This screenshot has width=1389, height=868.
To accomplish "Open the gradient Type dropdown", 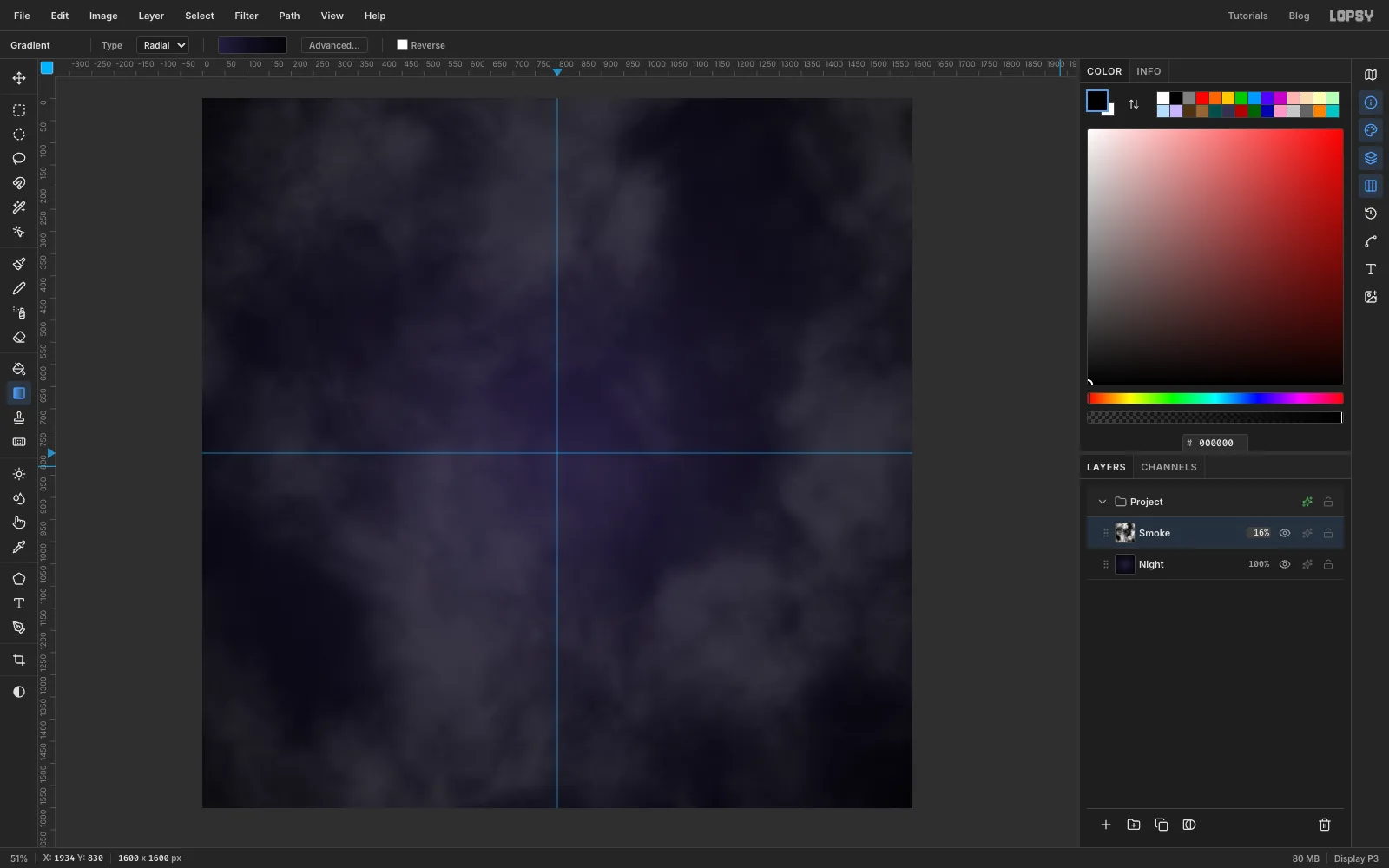I will pyautogui.click(x=162, y=45).
